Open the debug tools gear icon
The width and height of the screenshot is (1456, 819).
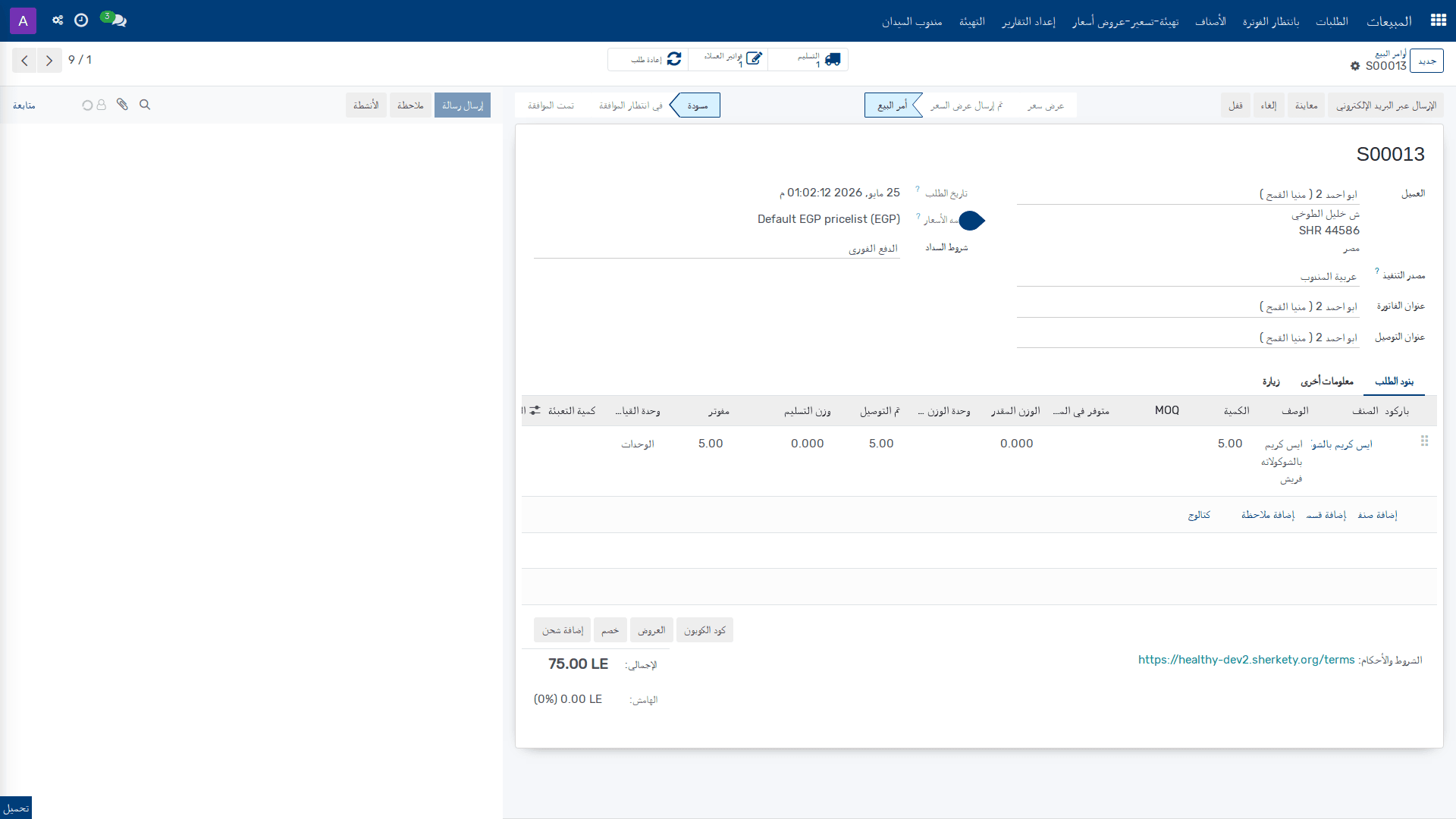[x=58, y=20]
